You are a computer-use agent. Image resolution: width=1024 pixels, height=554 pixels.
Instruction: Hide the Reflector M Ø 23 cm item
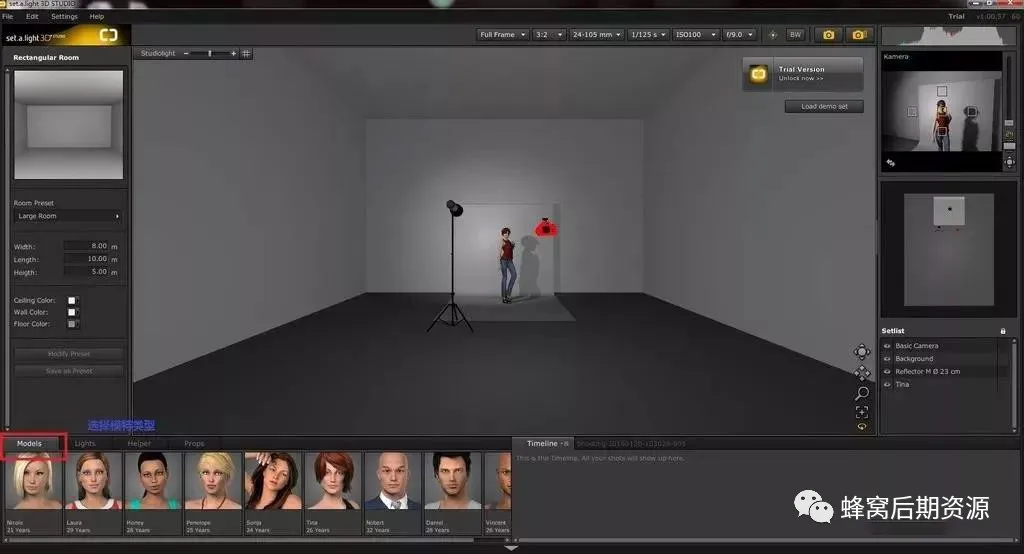pos(887,372)
